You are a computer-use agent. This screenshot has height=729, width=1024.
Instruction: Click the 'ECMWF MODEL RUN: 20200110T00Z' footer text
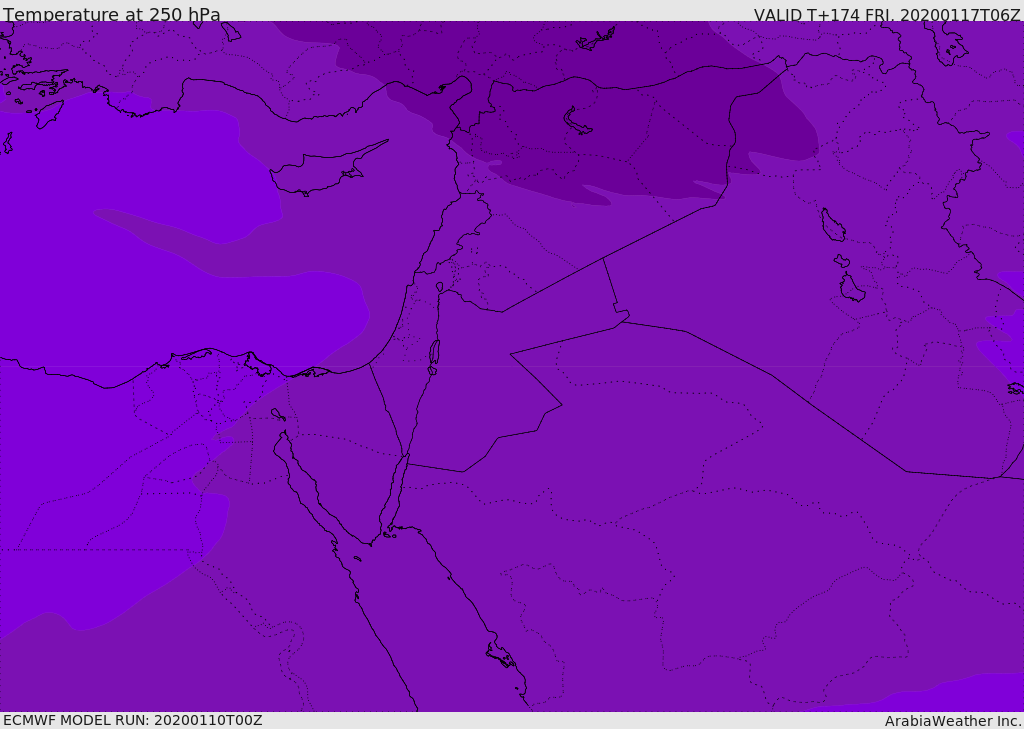(x=133, y=720)
